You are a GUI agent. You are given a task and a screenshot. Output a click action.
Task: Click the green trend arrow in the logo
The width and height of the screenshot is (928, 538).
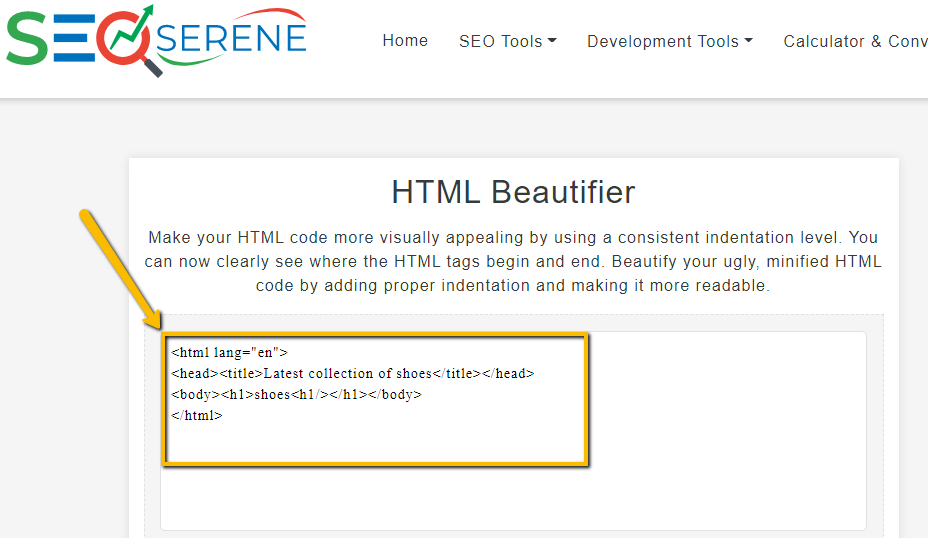133,28
